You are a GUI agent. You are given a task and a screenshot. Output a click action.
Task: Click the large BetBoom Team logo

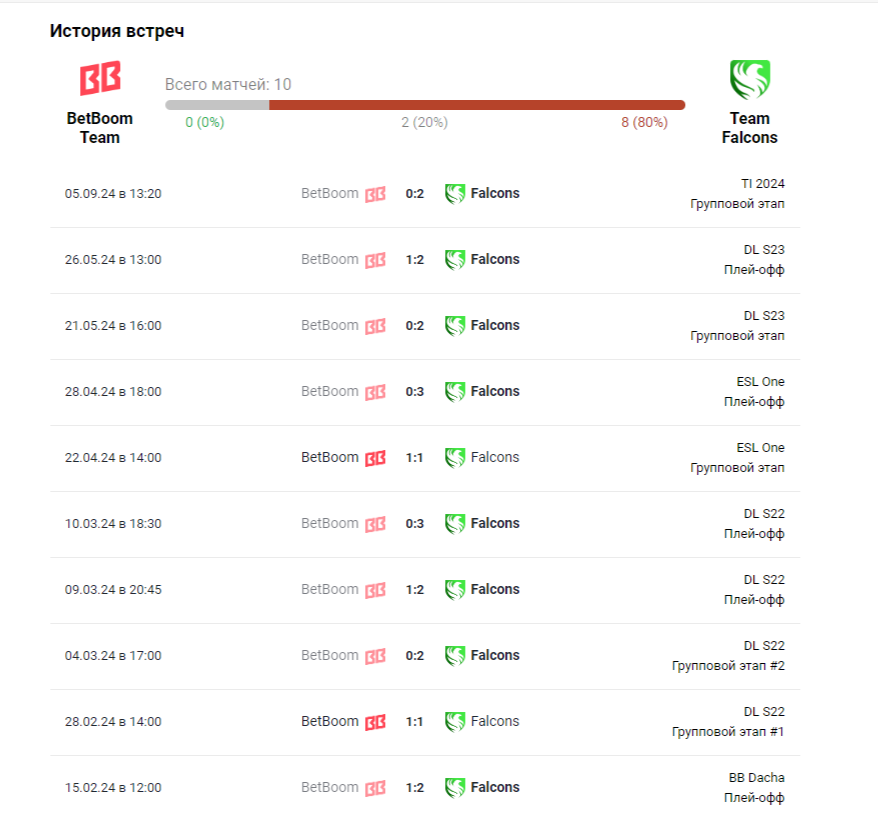(100, 79)
